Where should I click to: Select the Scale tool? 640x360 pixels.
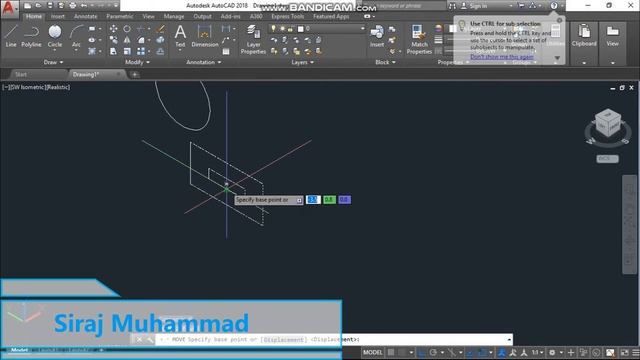pos(127,51)
